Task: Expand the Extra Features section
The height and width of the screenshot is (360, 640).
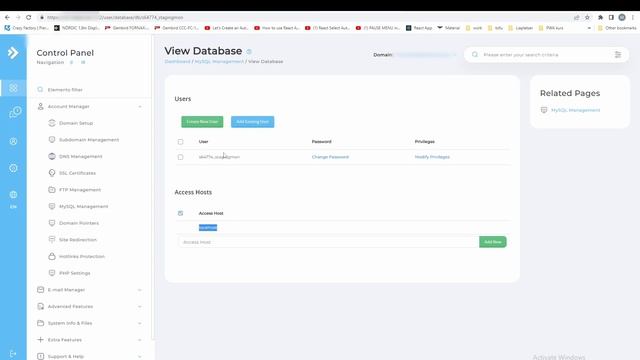Action: (x=140, y=340)
